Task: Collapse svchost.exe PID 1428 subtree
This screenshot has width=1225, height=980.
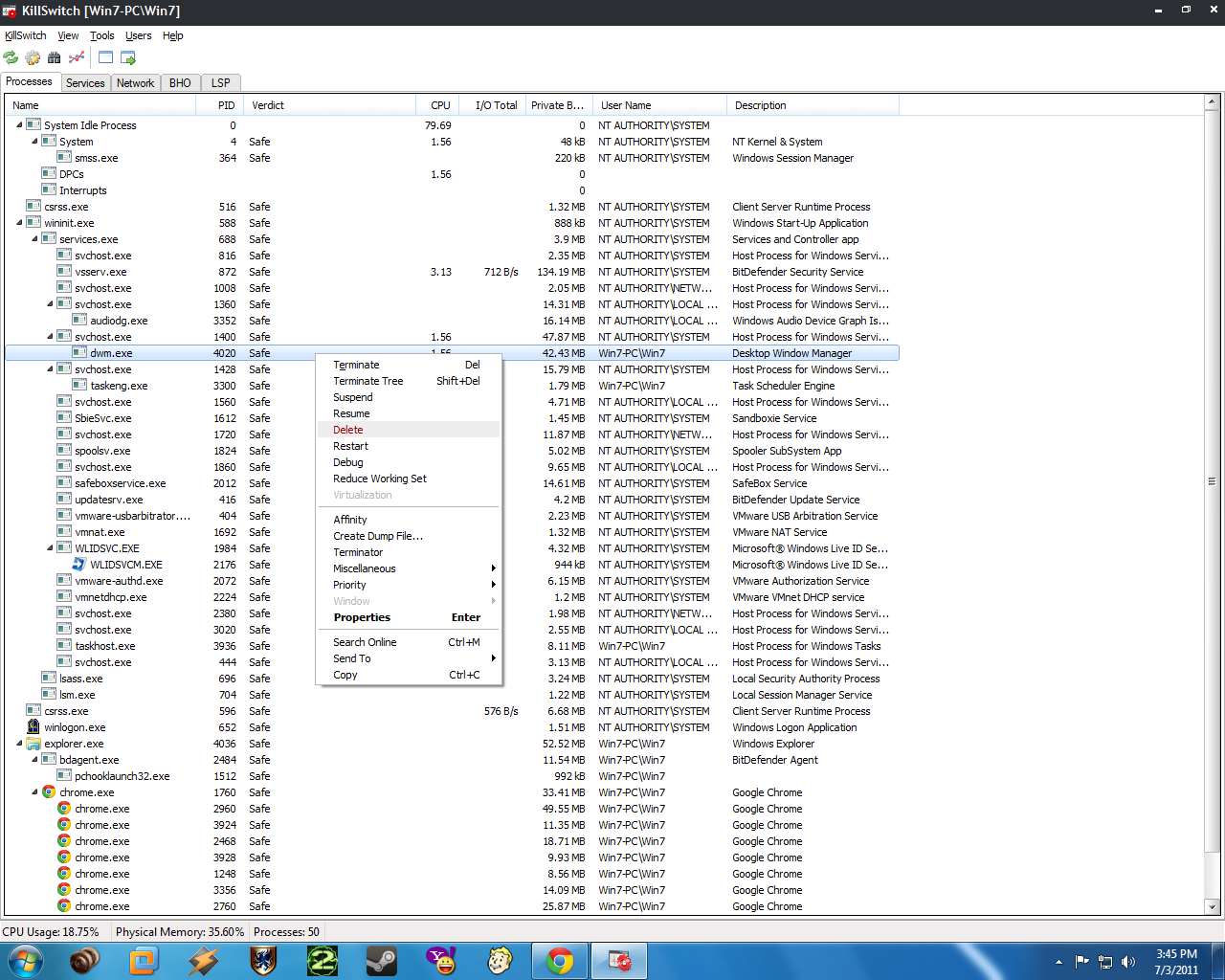Action: coord(50,369)
